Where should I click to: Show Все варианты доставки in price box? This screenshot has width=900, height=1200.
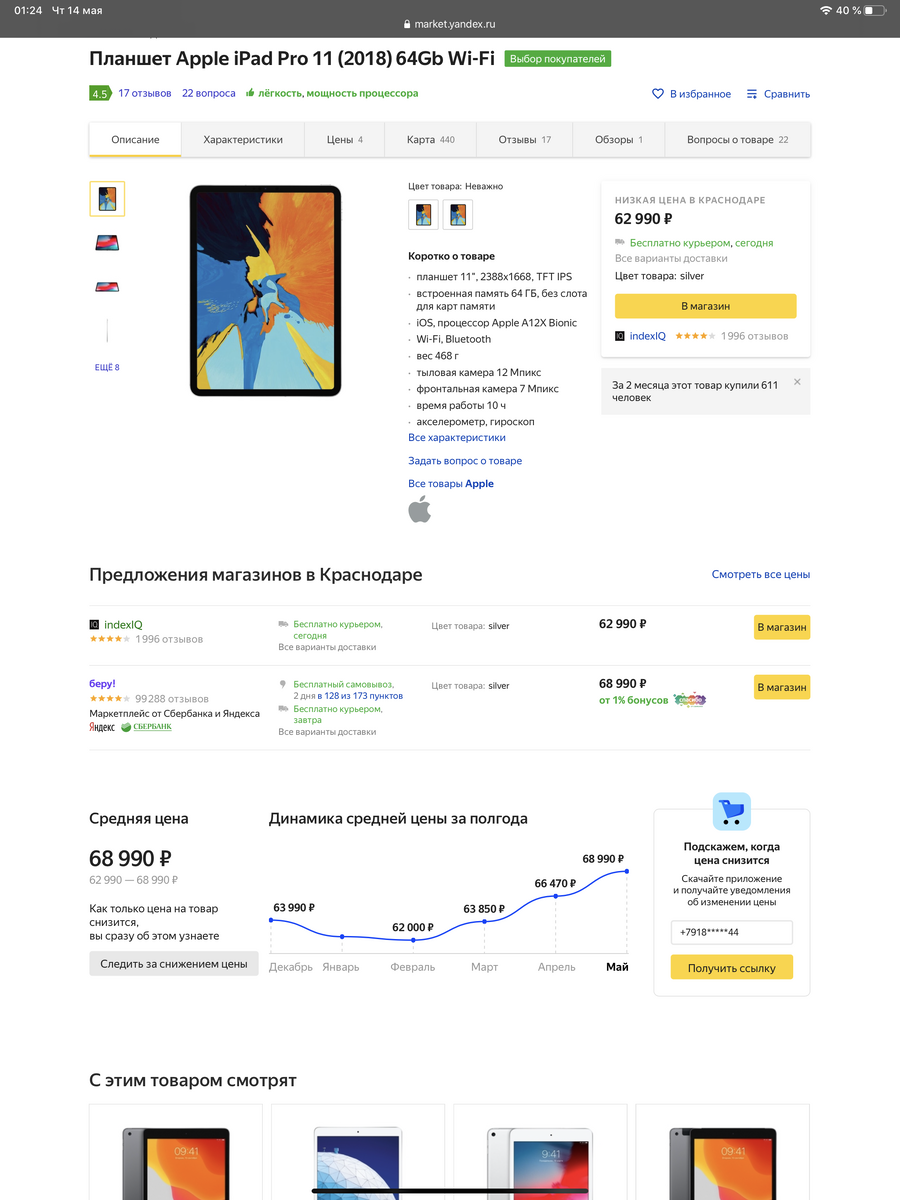(x=671, y=259)
